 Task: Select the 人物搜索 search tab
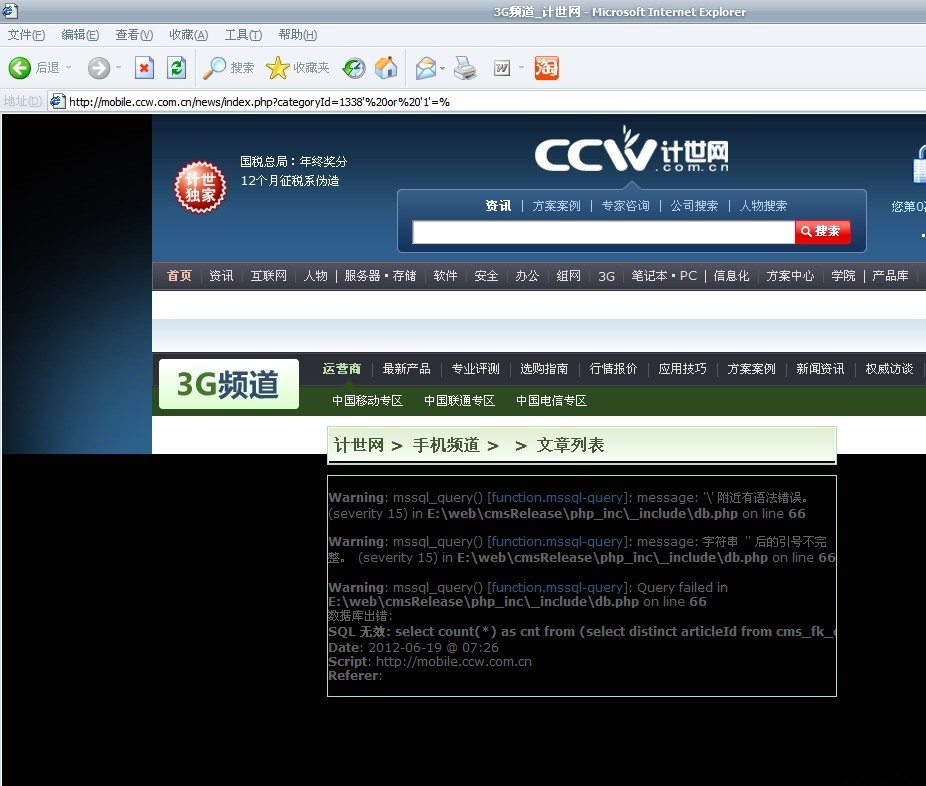(763, 206)
